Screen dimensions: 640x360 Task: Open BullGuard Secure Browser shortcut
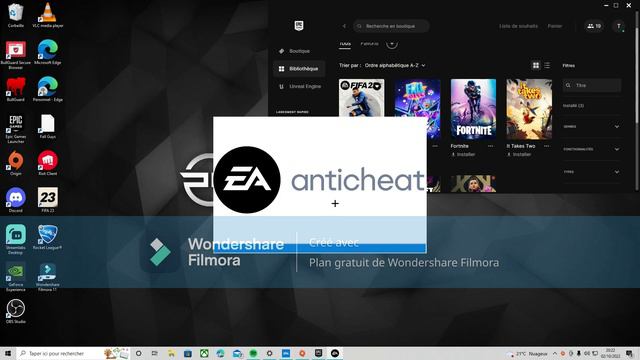16,54
